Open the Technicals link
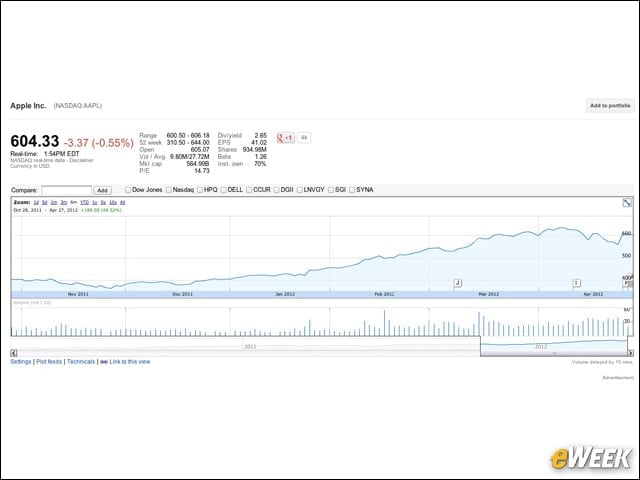 [81, 362]
